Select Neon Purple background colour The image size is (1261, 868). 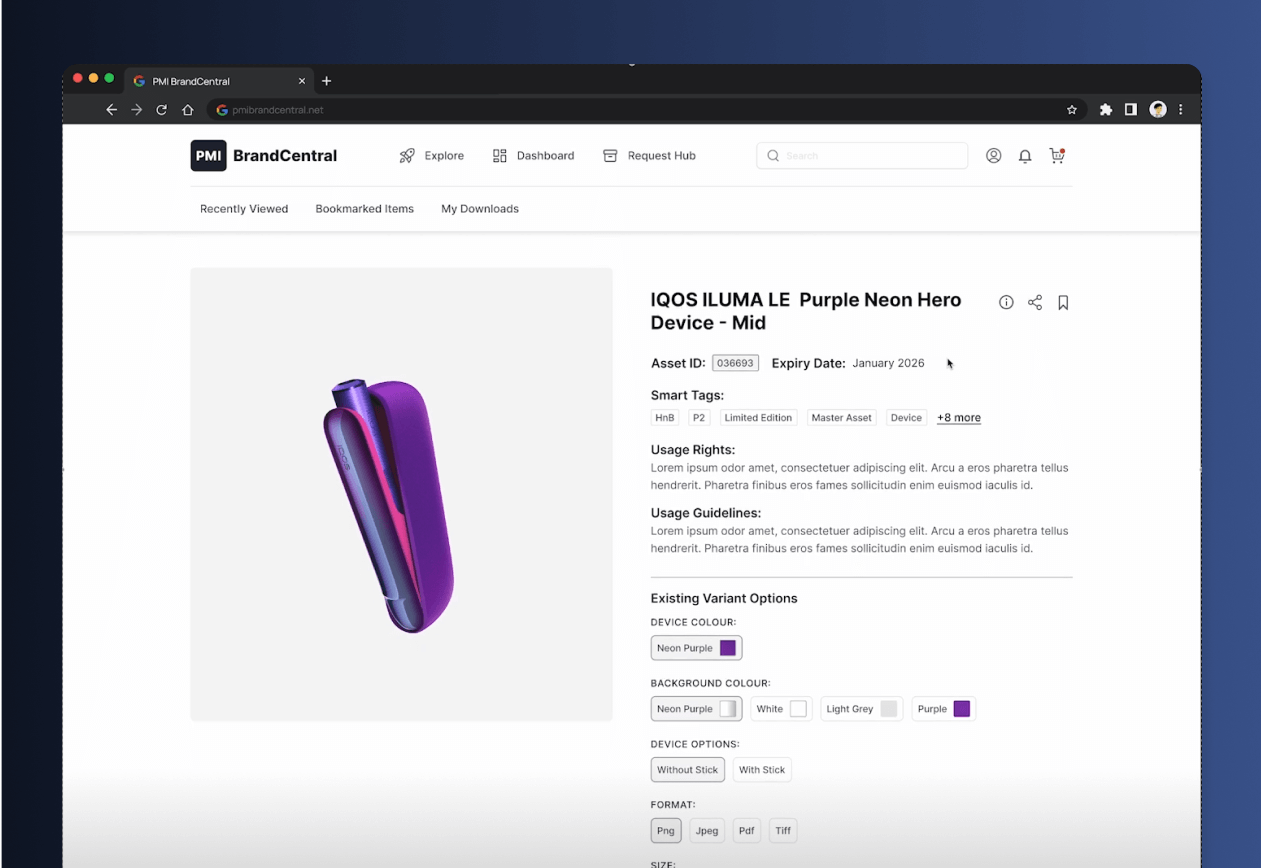pyautogui.click(x=696, y=709)
